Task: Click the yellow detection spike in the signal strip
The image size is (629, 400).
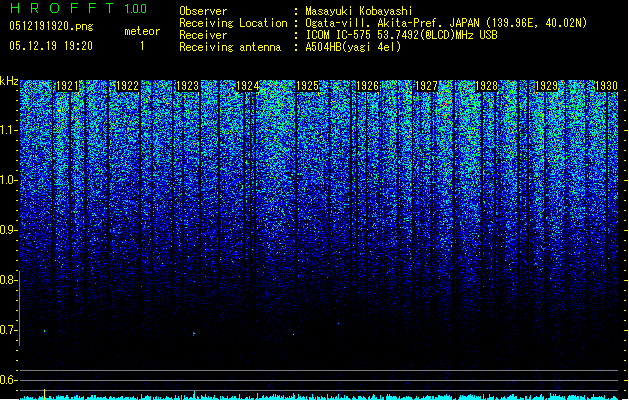Action: click(45, 394)
